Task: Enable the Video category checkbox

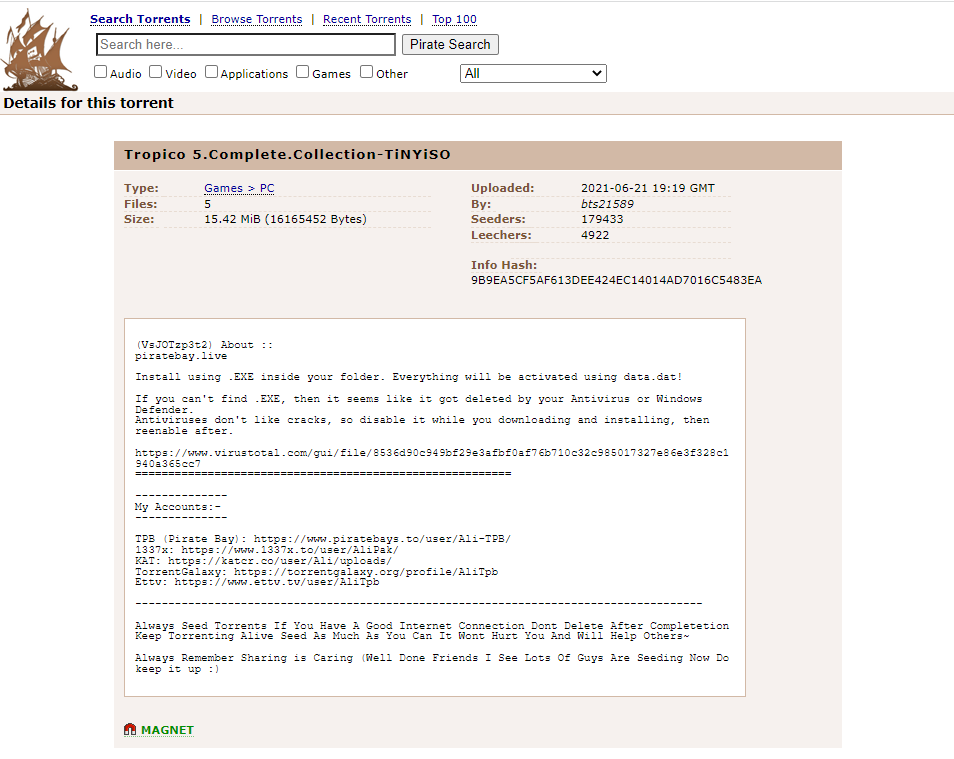Action: click(x=156, y=72)
